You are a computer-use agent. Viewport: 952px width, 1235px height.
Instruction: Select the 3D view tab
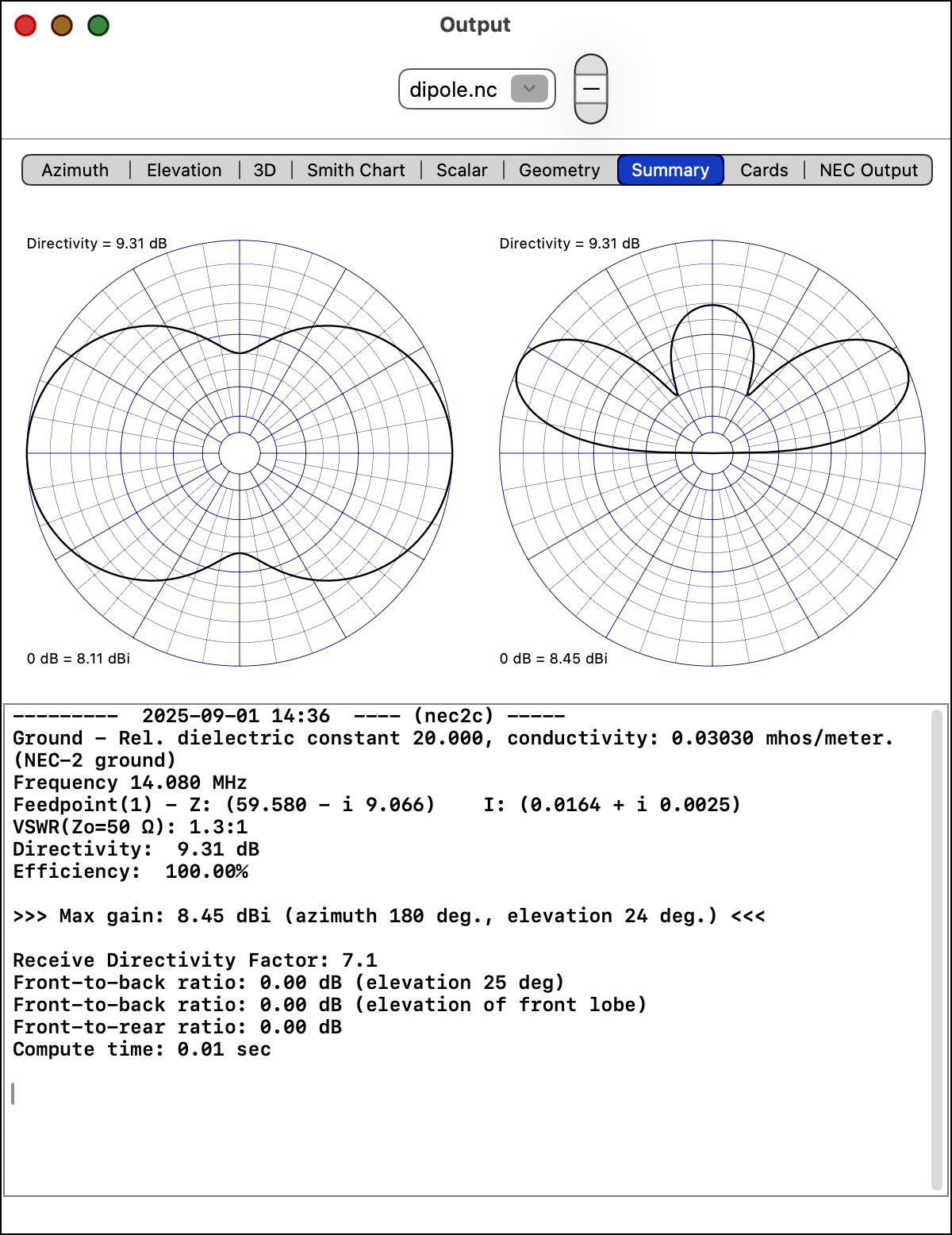[x=265, y=170]
